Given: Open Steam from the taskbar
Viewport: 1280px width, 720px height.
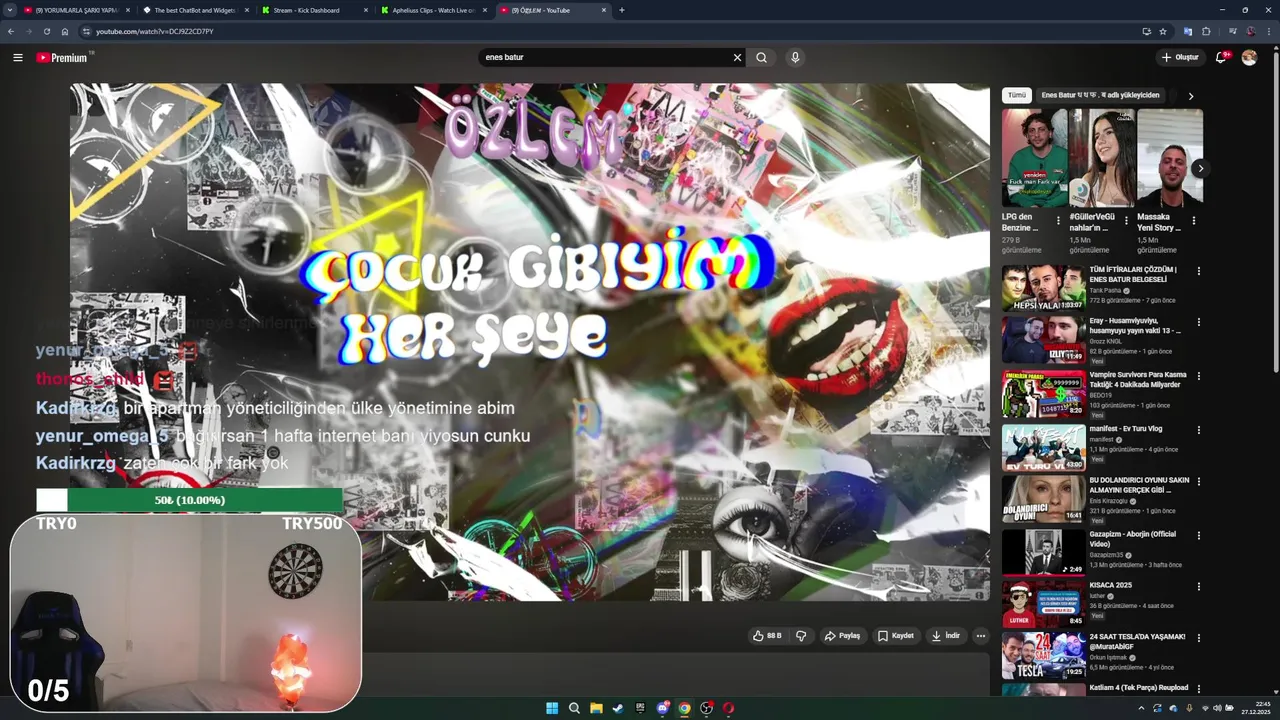Looking at the screenshot, I should coord(618,708).
